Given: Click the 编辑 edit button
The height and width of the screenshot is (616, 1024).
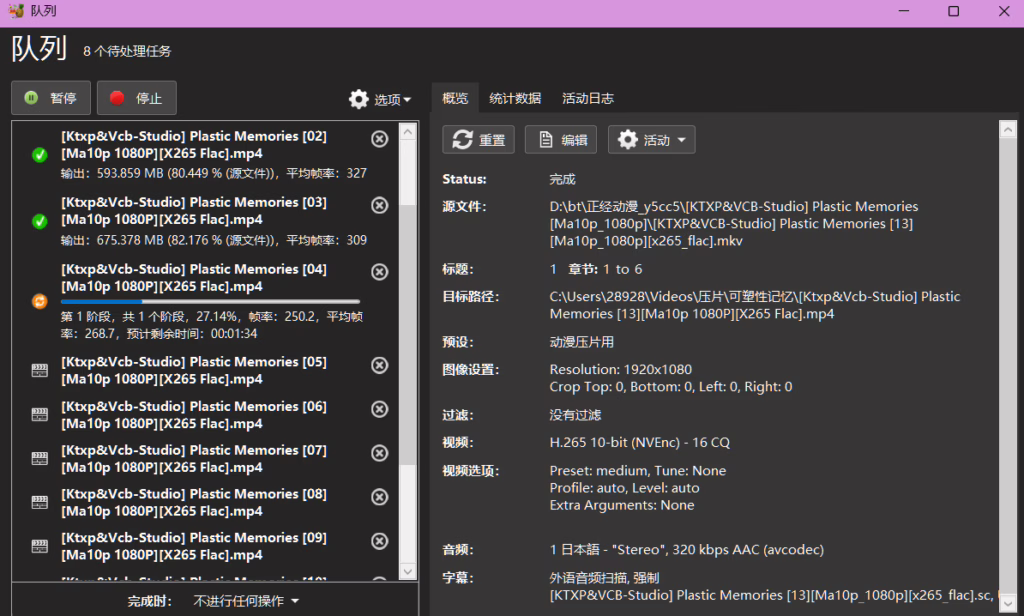Looking at the screenshot, I should [561, 140].
